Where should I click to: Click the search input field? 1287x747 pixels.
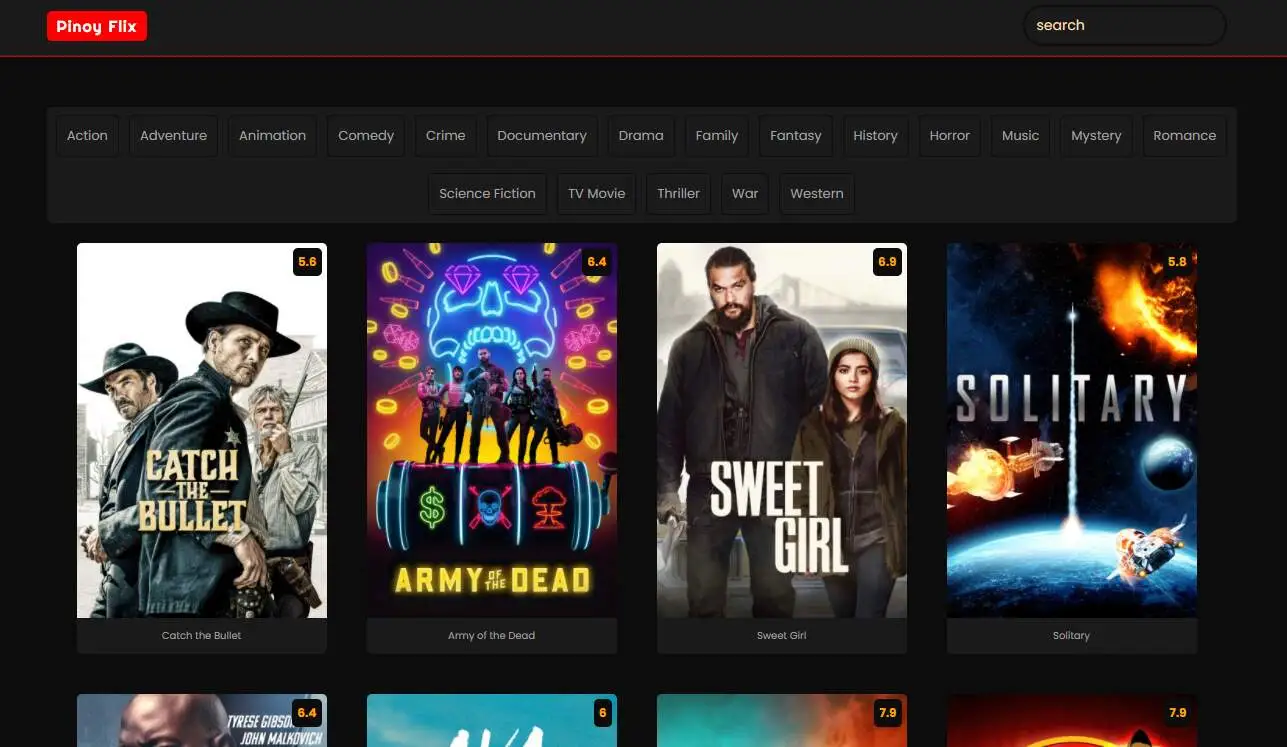click(1123, 26)
